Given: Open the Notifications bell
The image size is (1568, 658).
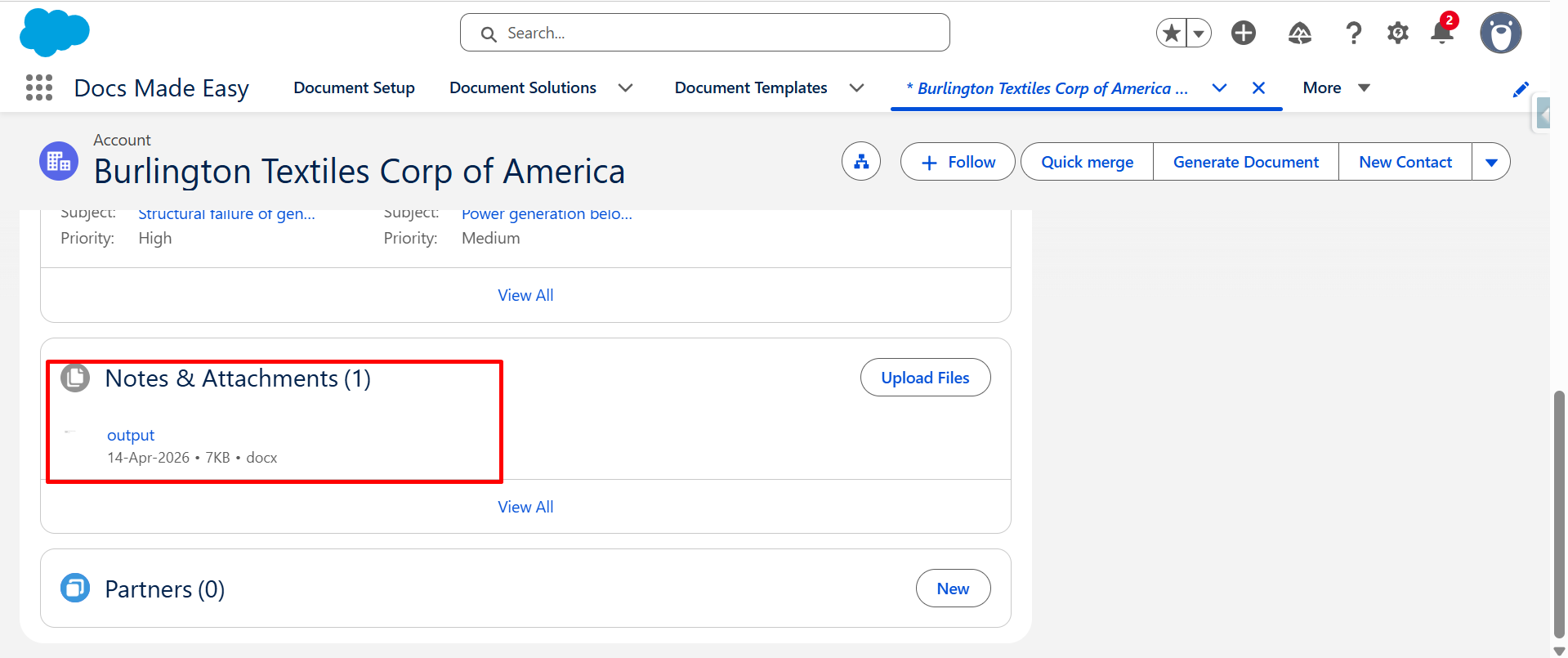Looking at the screenshot, I should pos(1443,32).
